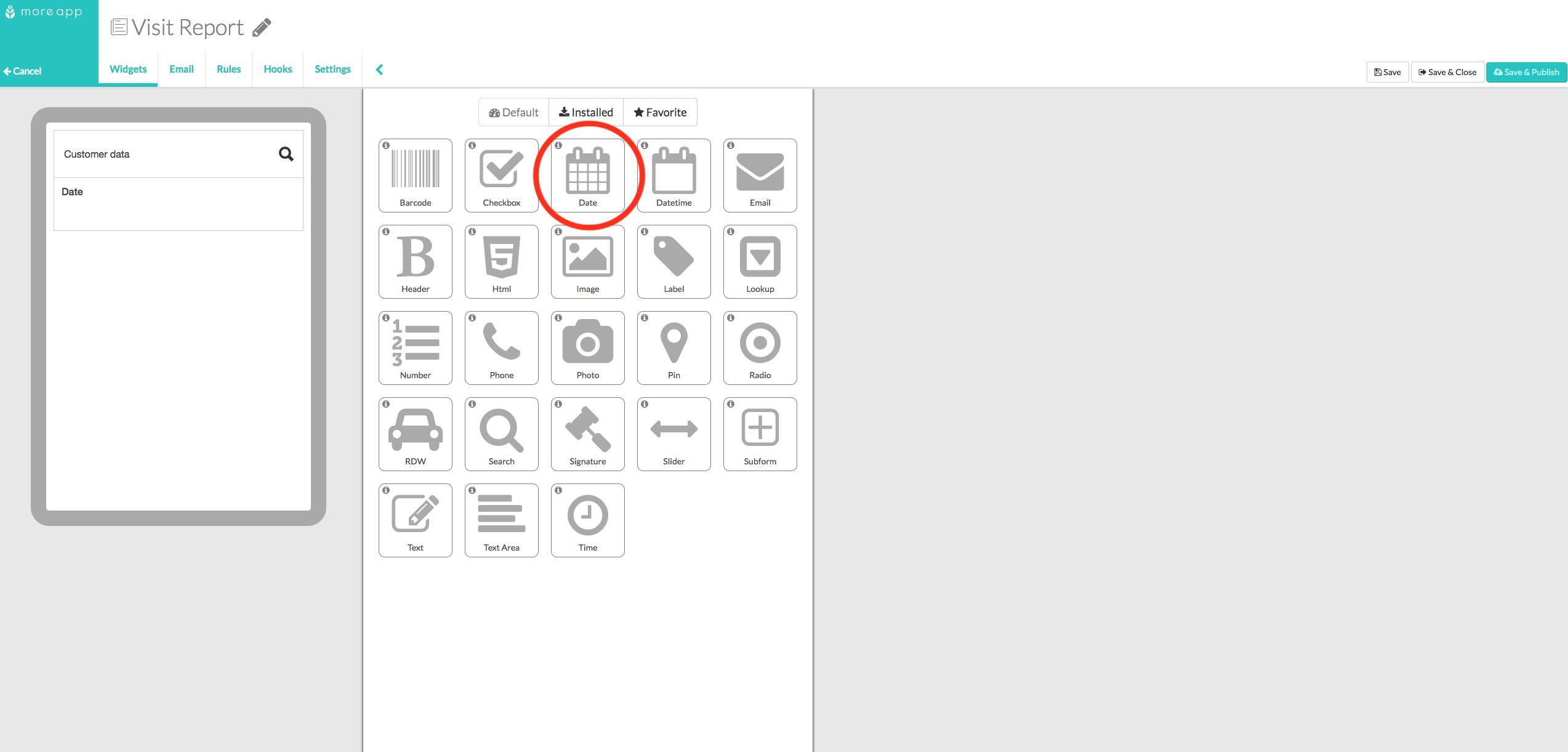Switch to the Favorite widgets tab

click(660, 112)
